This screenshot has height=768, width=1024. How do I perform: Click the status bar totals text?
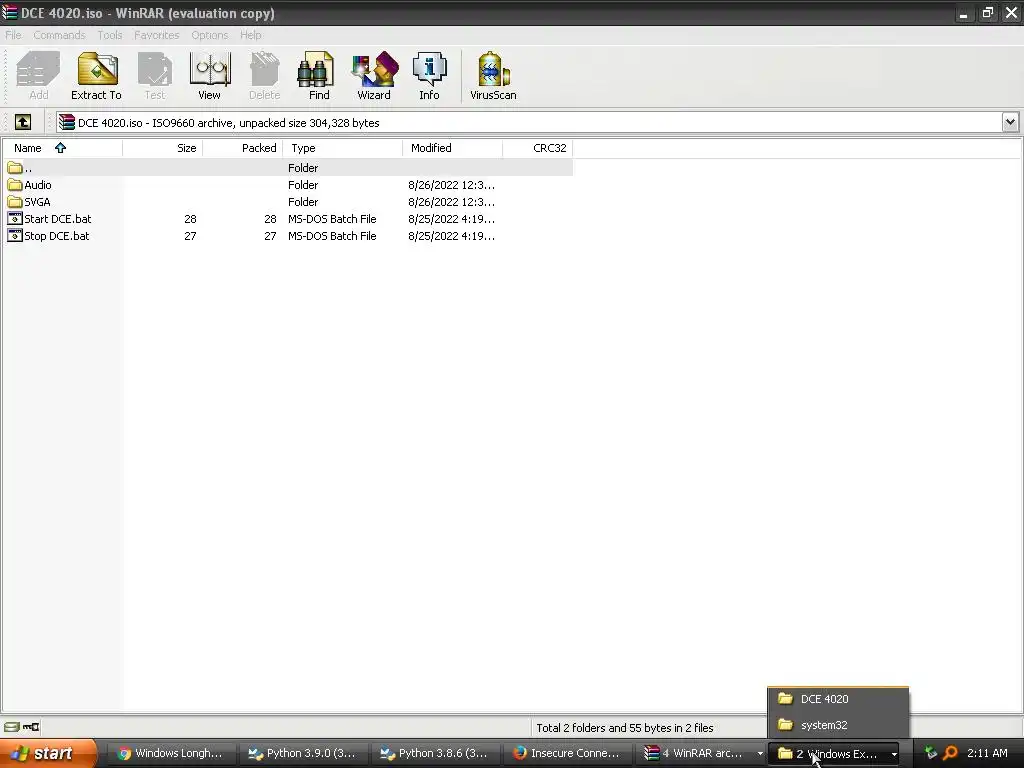[x=625, y=728]
